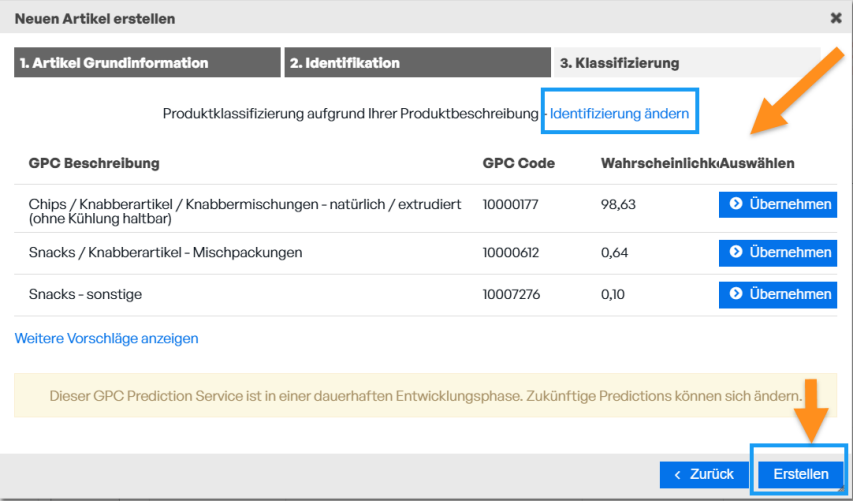Click the GPC Prediction Service notice text
This screenshot has width=853, height=501.
(x=425, y=395)
